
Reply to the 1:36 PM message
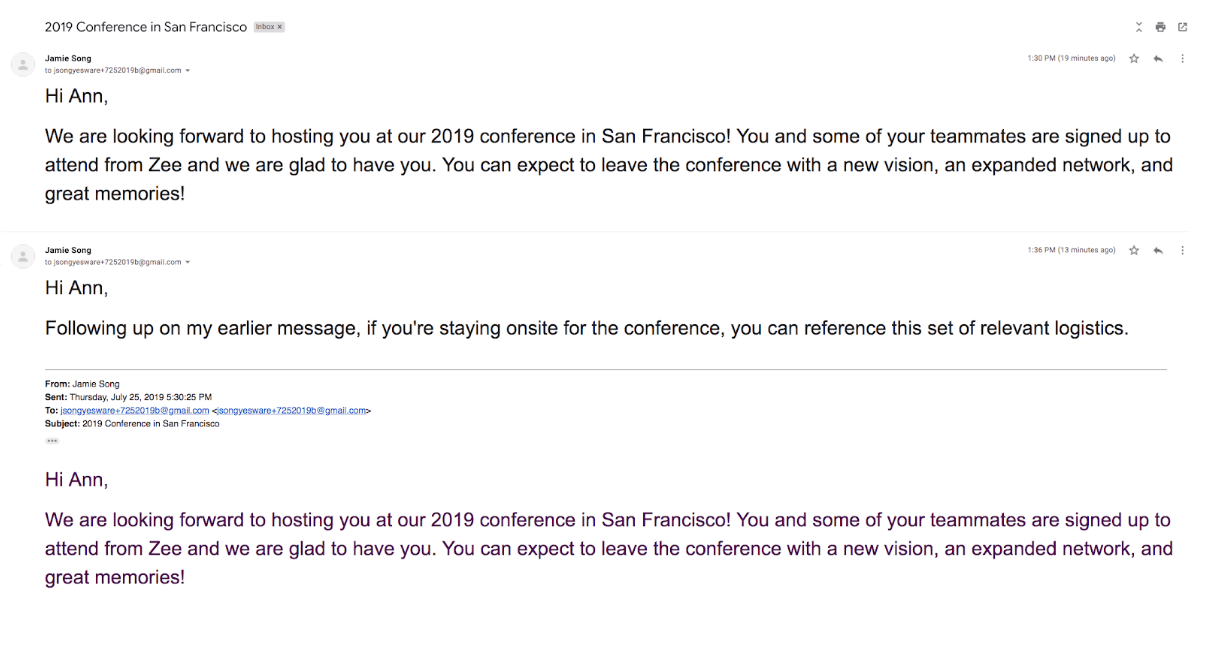coord(1158,250)
